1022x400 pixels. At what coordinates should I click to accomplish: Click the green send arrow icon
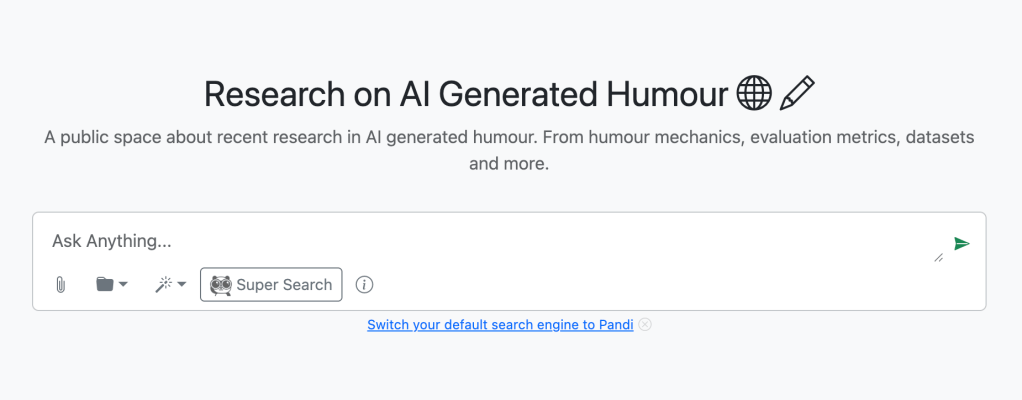pos(961,243)
